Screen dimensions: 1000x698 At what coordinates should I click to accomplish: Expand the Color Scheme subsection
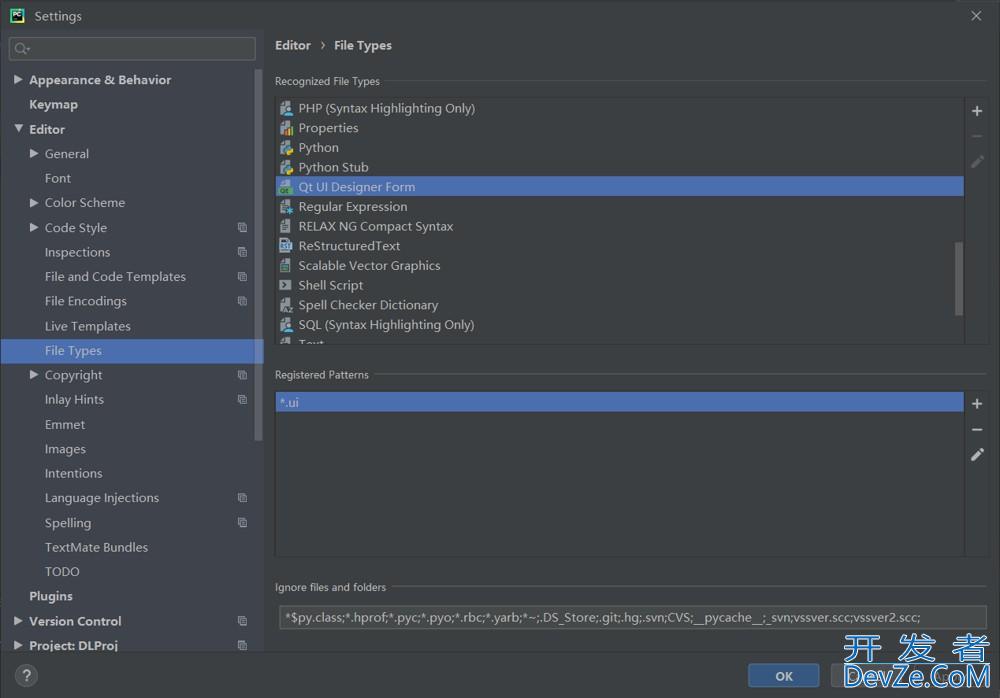34,202
